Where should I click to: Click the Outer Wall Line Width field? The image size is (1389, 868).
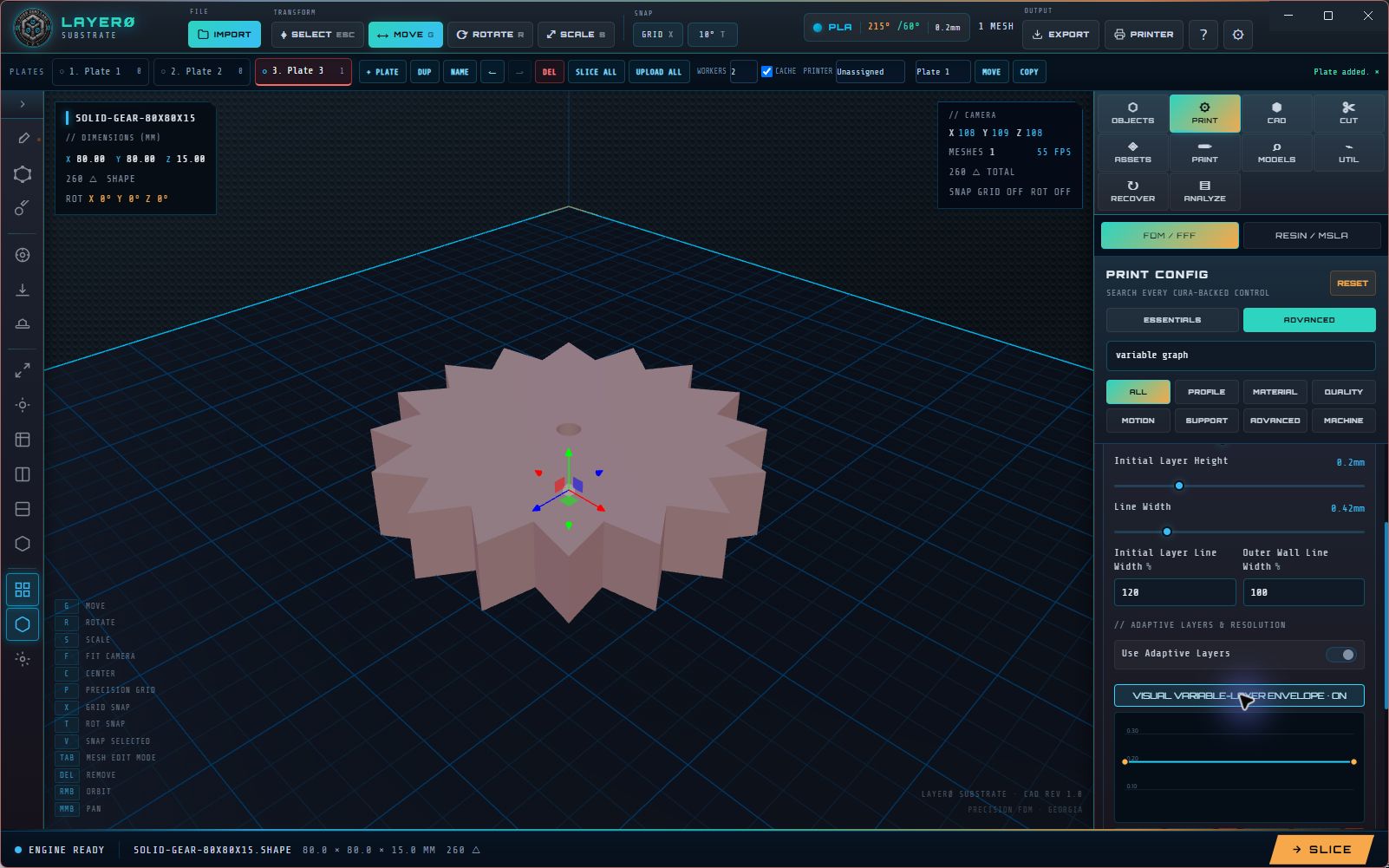(x=1303, y=592)
